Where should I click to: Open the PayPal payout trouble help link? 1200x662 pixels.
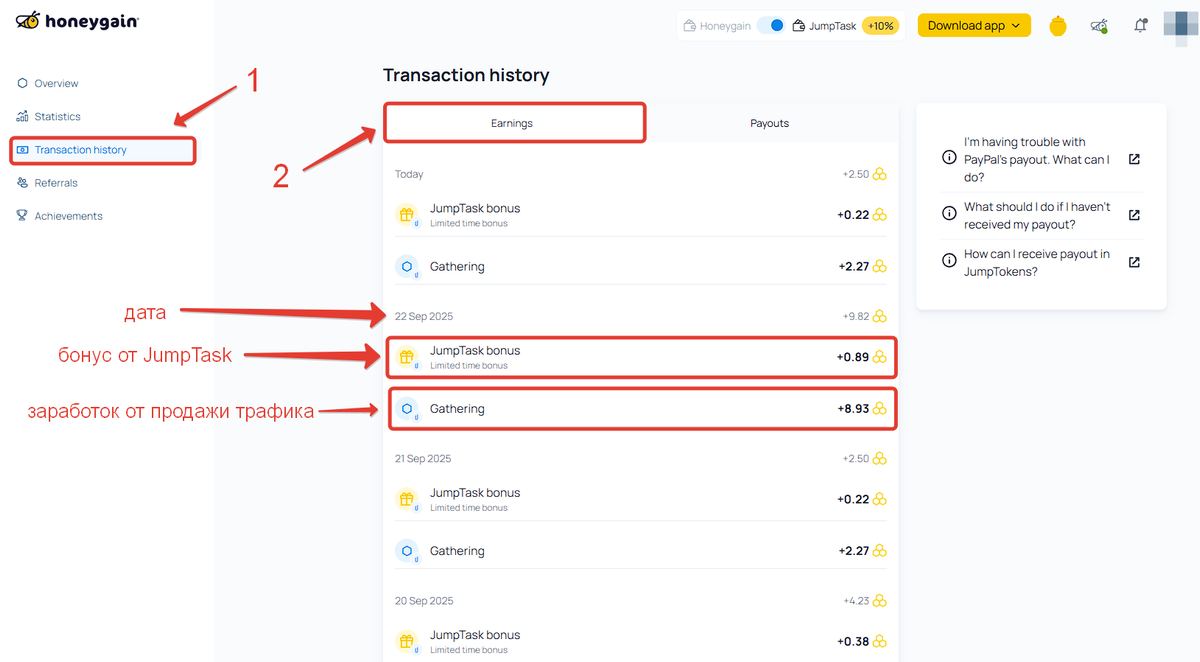click(x=1036, y=159)
